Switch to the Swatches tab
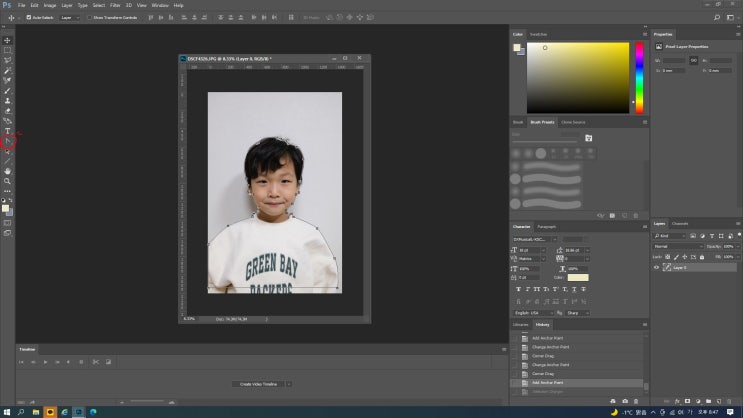 click(x=538, y=34)
